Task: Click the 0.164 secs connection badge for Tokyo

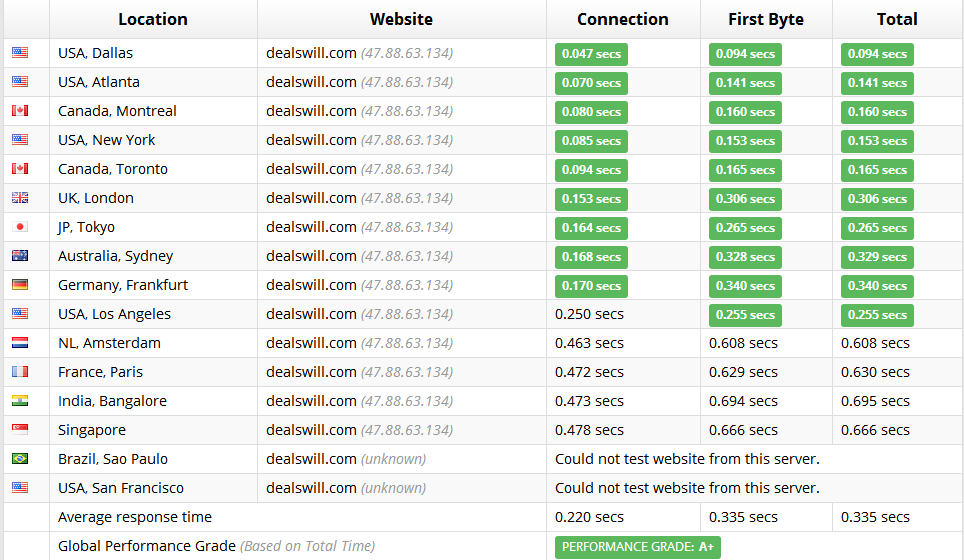Action: click(591, 228)
